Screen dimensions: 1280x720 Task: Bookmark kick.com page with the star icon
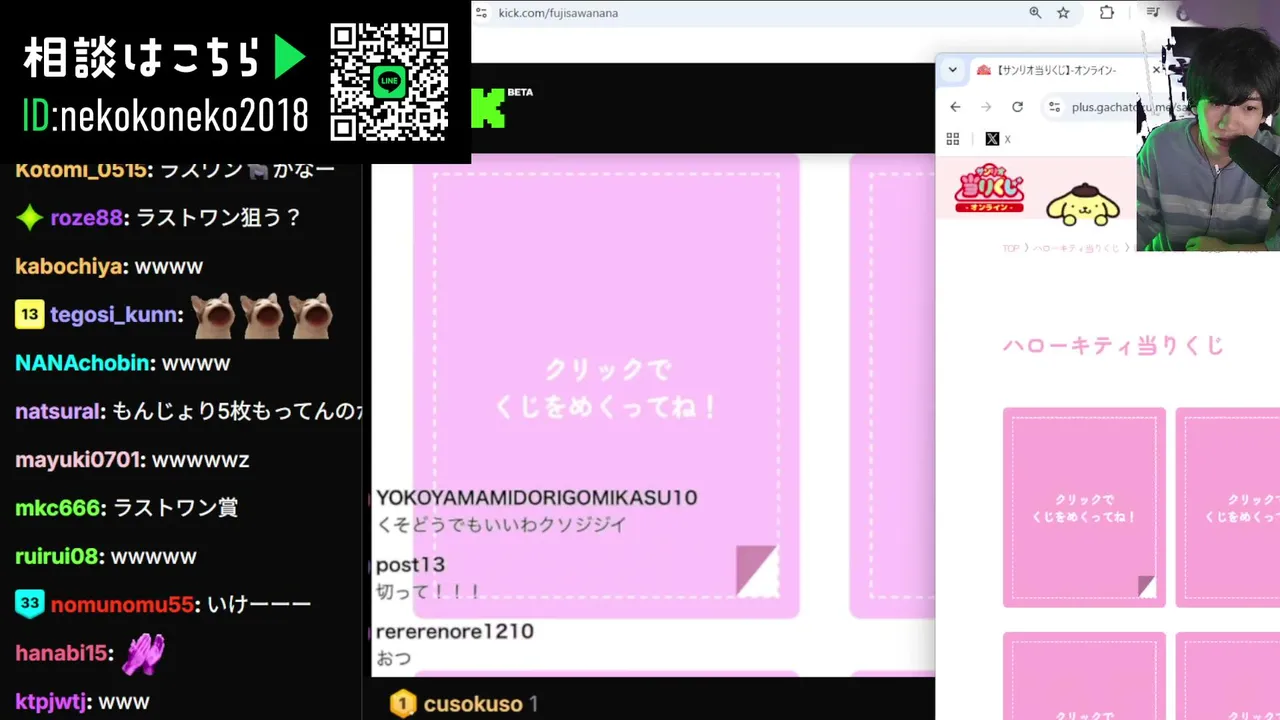pos(1063,13)
